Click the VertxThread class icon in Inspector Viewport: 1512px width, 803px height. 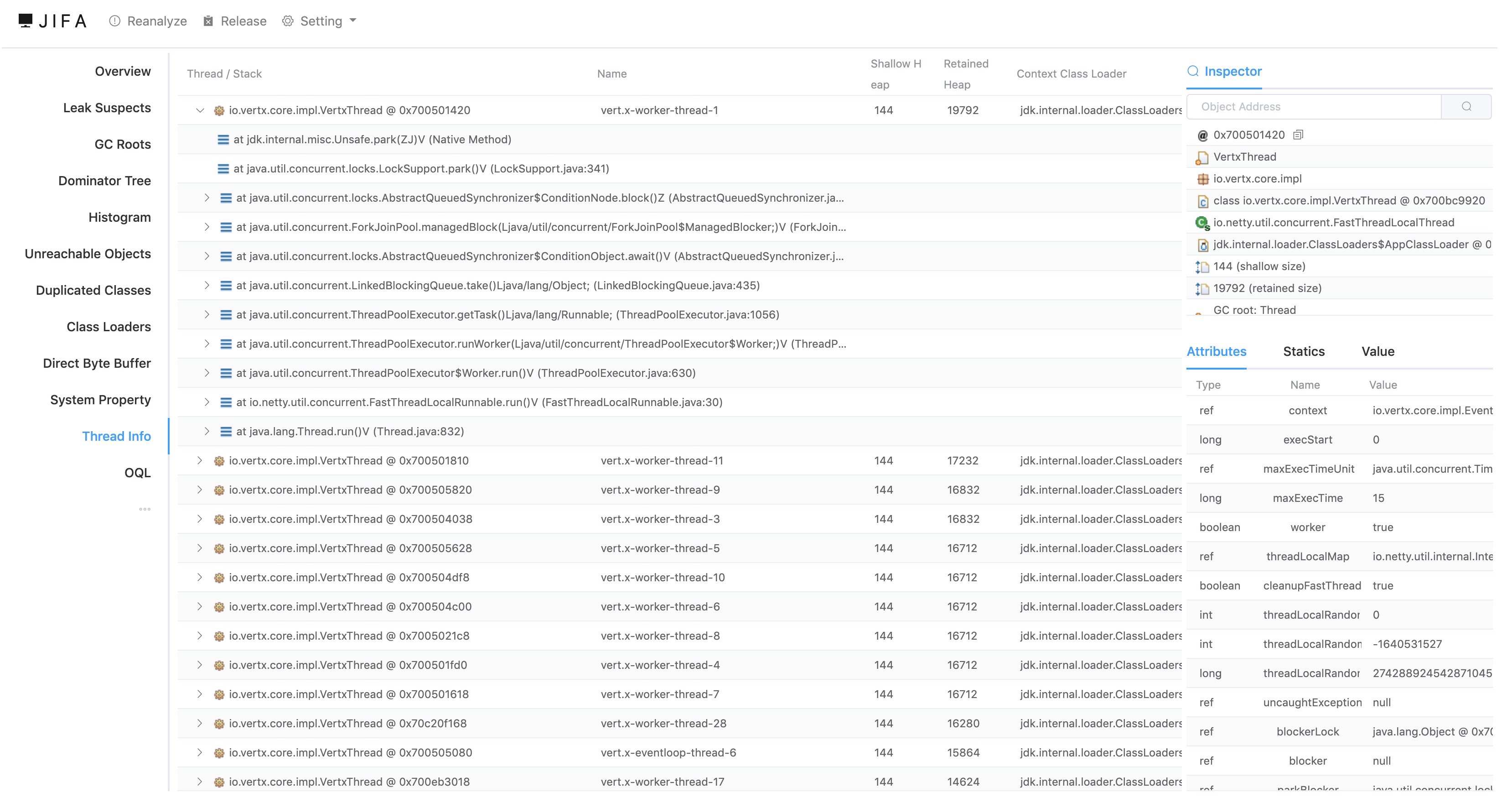pyautogui.click(x=1202, y=157)
